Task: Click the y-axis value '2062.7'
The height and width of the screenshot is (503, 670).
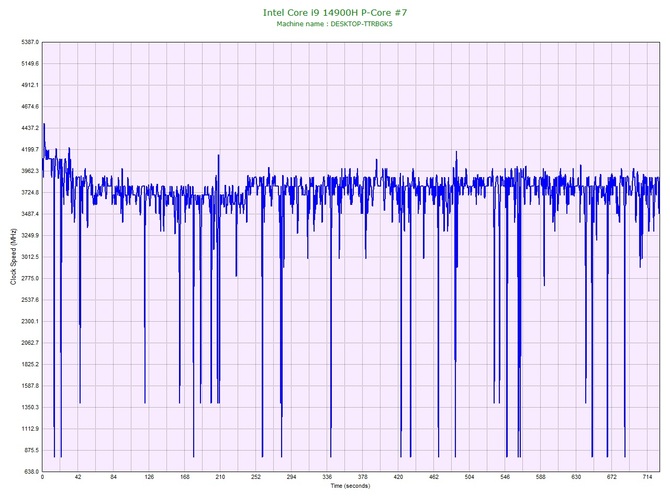Action: coord(30,343)
